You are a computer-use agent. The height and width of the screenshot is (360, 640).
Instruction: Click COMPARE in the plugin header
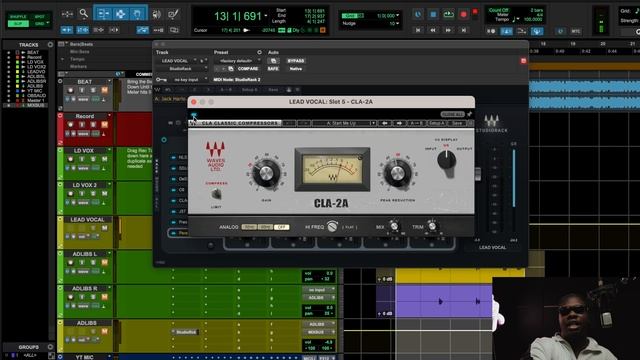(x=248, y=69)
